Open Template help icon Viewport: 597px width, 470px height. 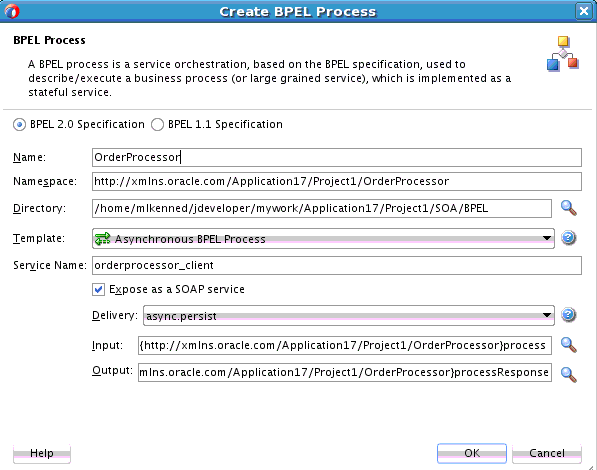click(x=568, y=238)
